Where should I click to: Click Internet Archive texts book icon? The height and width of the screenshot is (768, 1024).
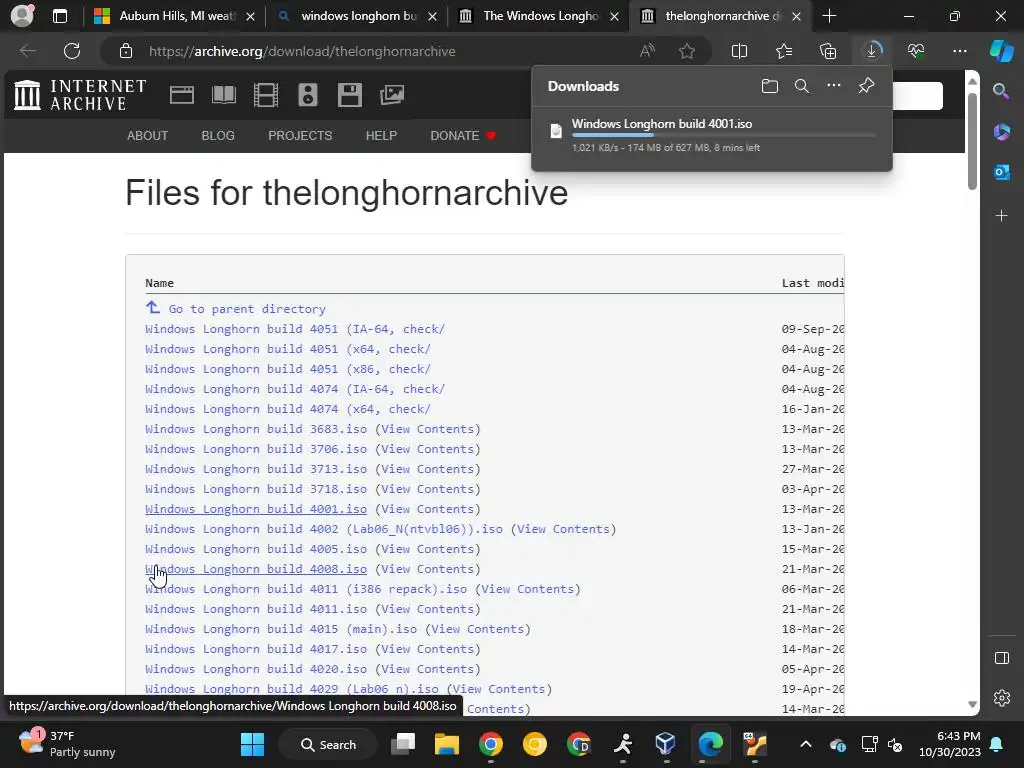coord(224,95)
